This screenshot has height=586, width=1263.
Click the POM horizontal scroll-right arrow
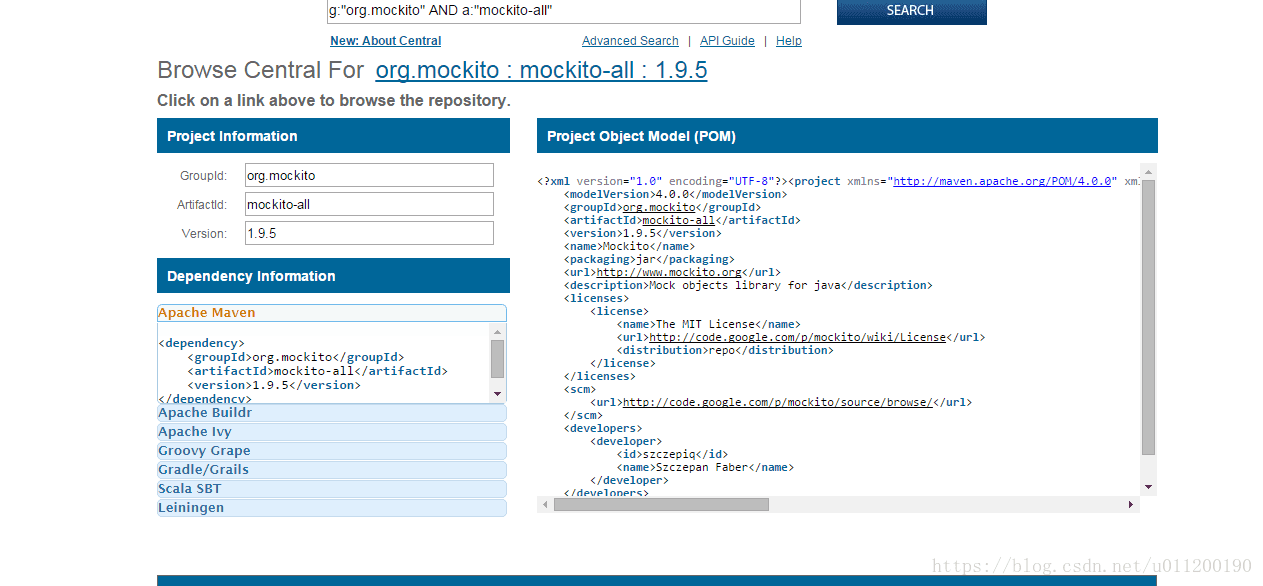tap(1132, 505)
